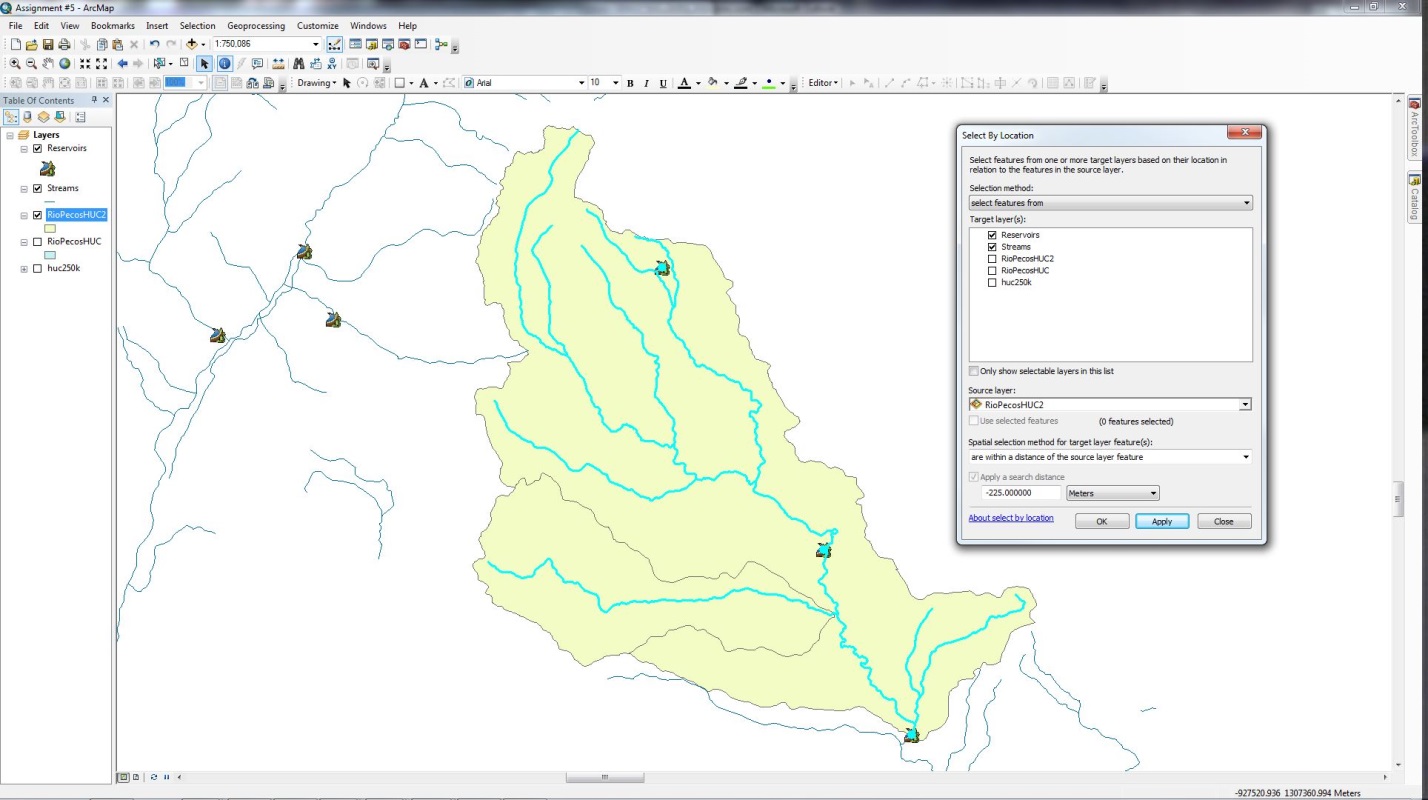Viewport: 1428px width, 800px height.
Task: Turn on RioPecosHUC layer in Table Of Contents
Action: point(38,242)
